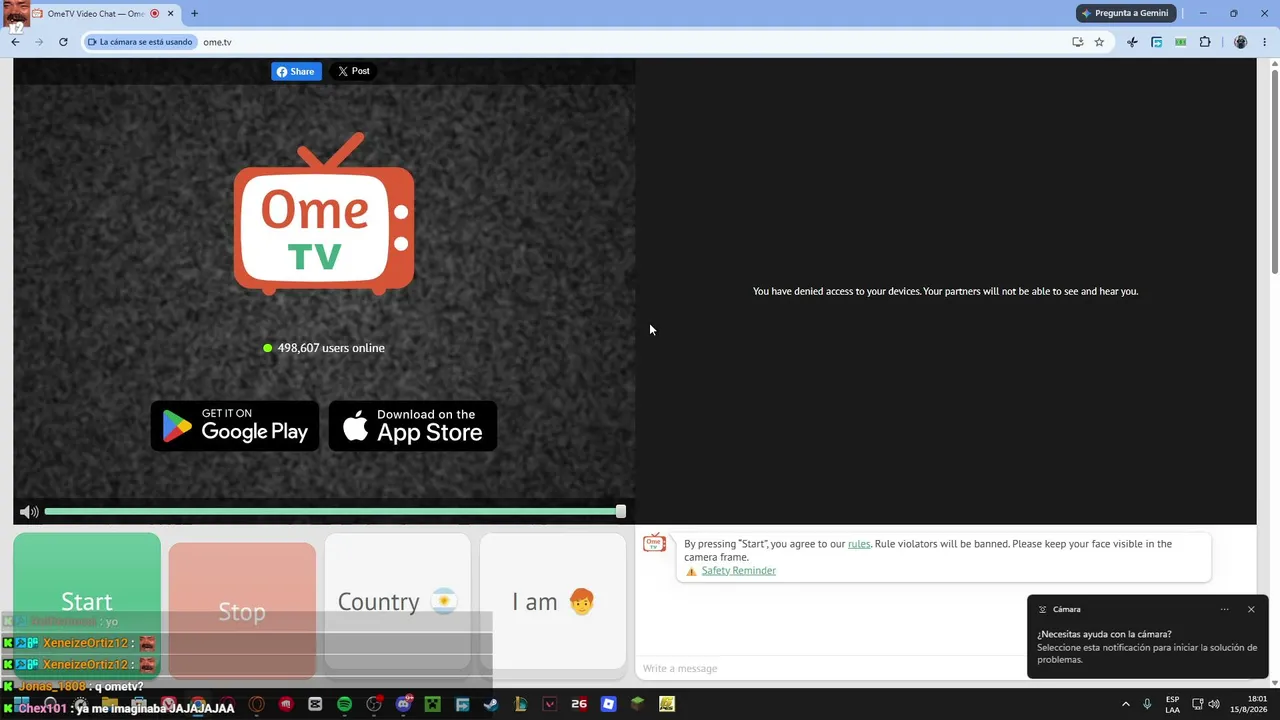
Task: Click the microphone icon in system tray
Action: tap(1147, 704)
